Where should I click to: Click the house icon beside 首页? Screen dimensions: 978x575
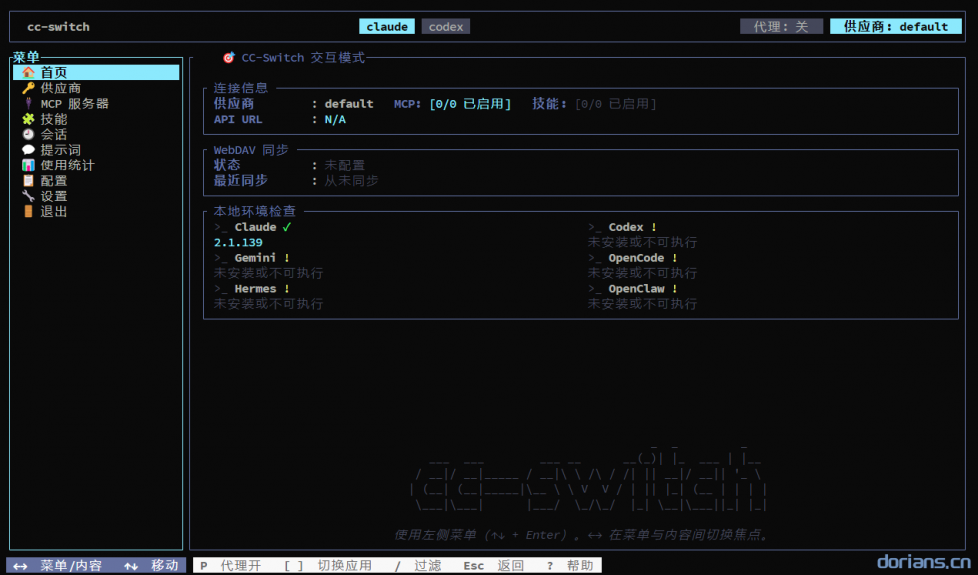(x=28, y=72)
